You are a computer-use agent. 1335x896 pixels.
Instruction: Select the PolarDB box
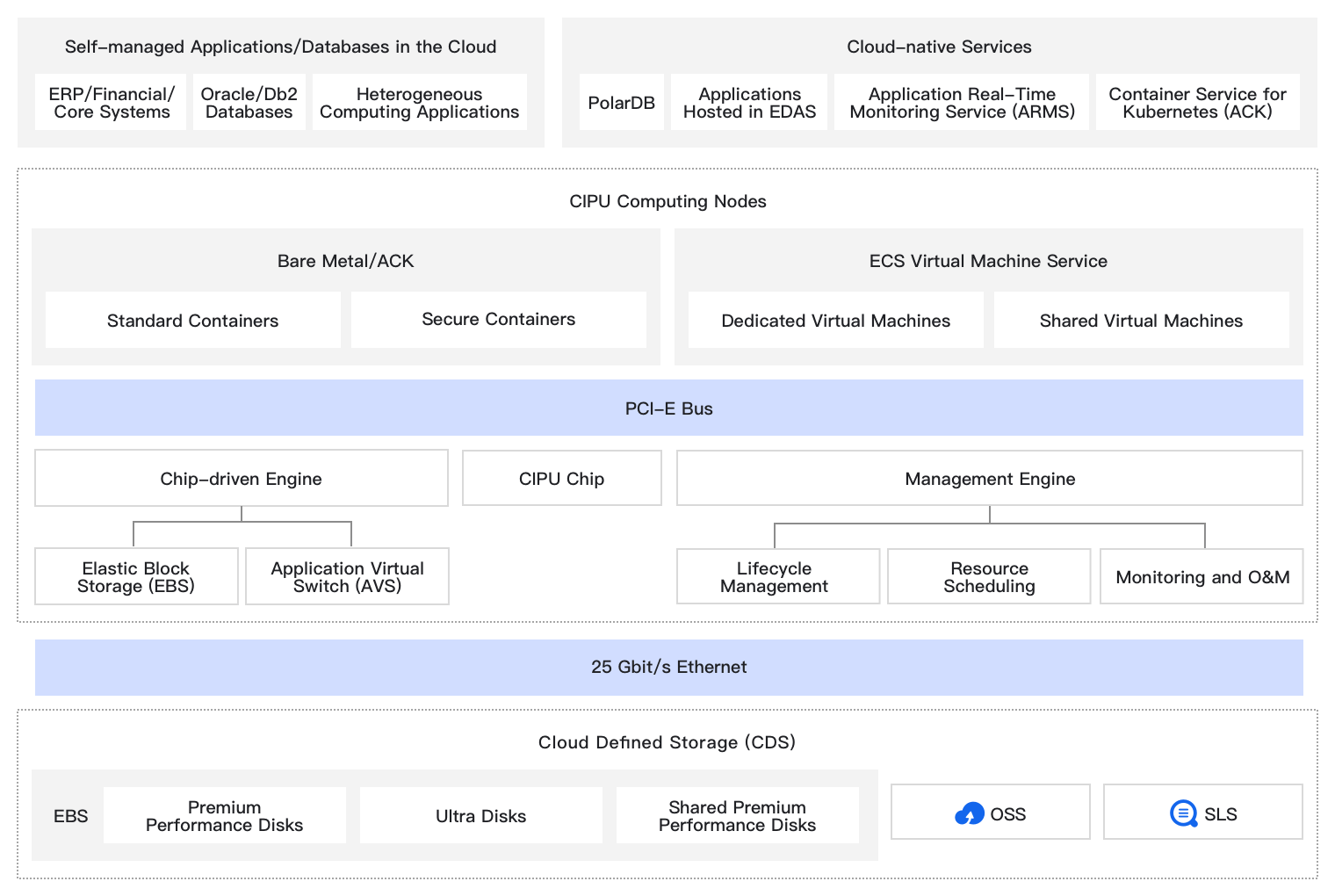621,103
